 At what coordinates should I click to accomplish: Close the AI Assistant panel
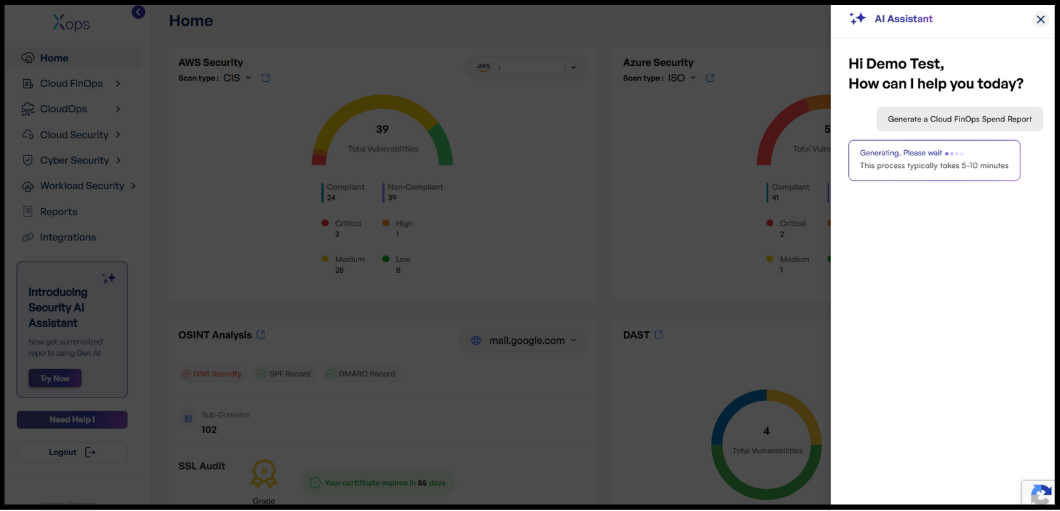point(1040,19)
